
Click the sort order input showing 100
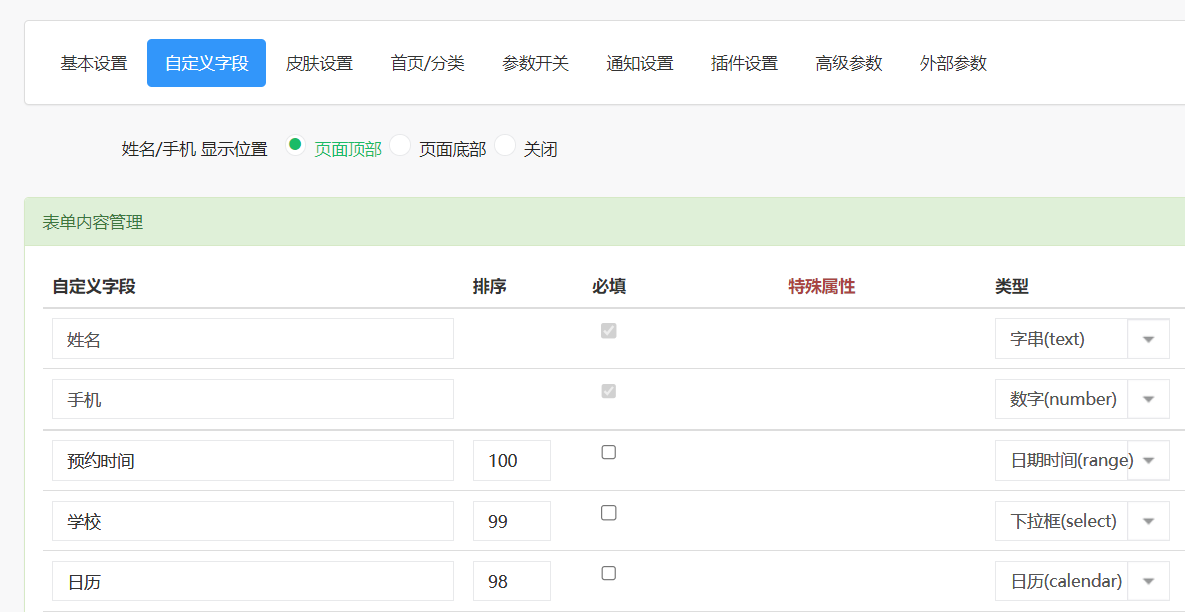point(511,460)
